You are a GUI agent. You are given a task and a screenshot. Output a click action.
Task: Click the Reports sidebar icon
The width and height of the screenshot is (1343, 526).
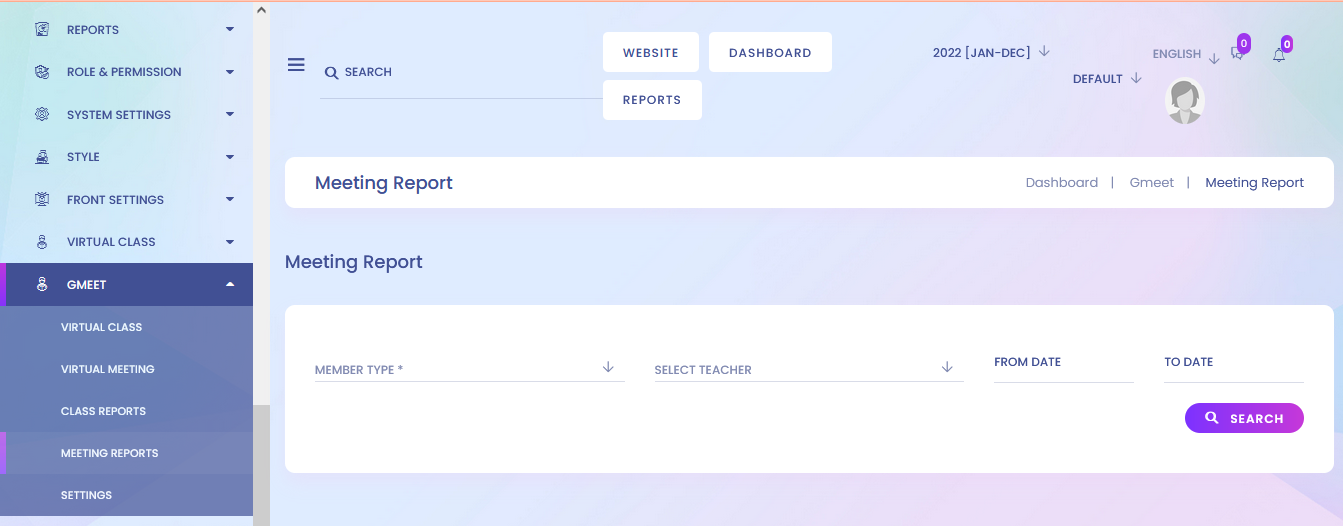[x=42, y=30]
